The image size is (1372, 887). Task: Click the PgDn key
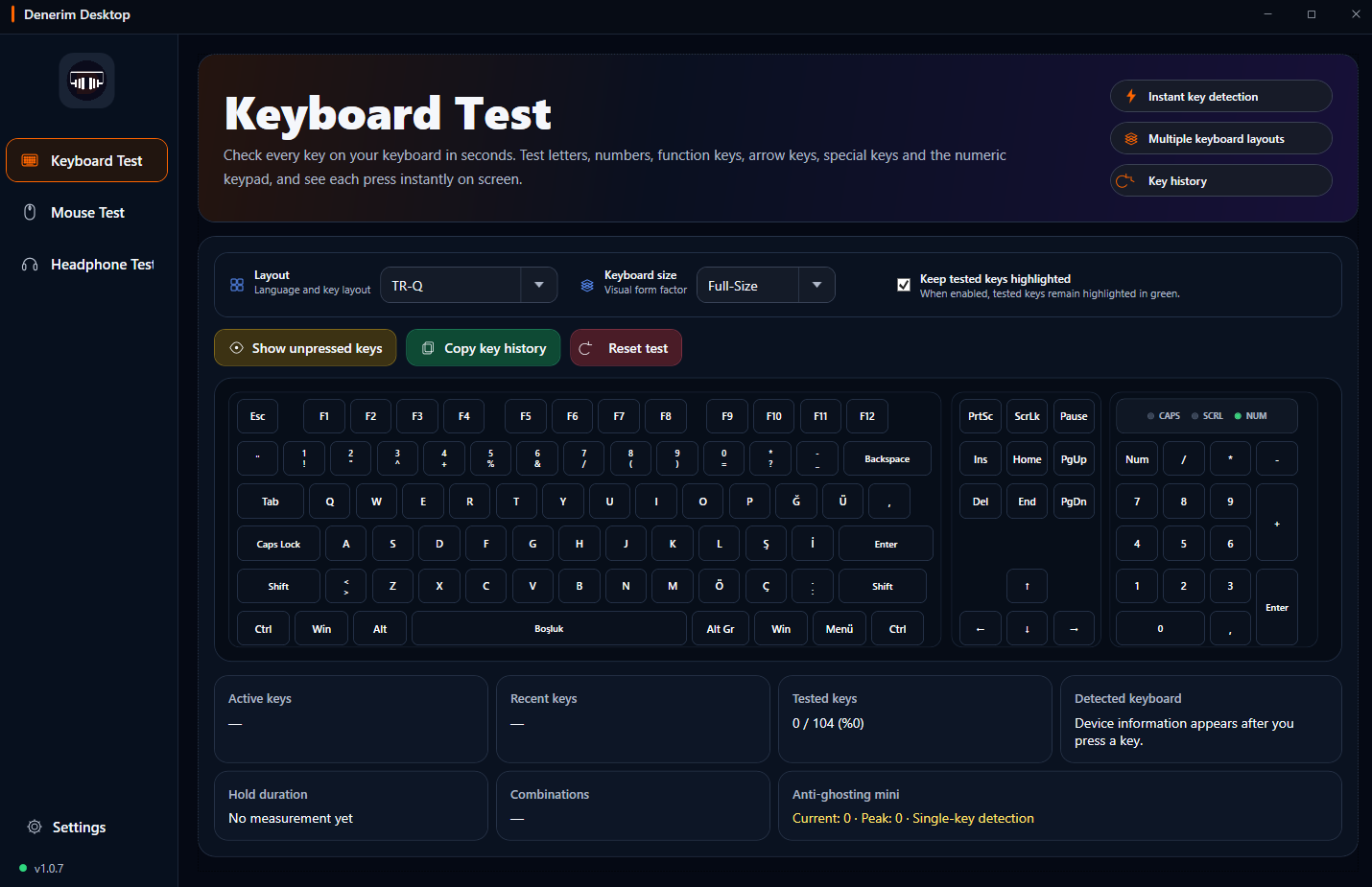click(x=1074, y=501)
